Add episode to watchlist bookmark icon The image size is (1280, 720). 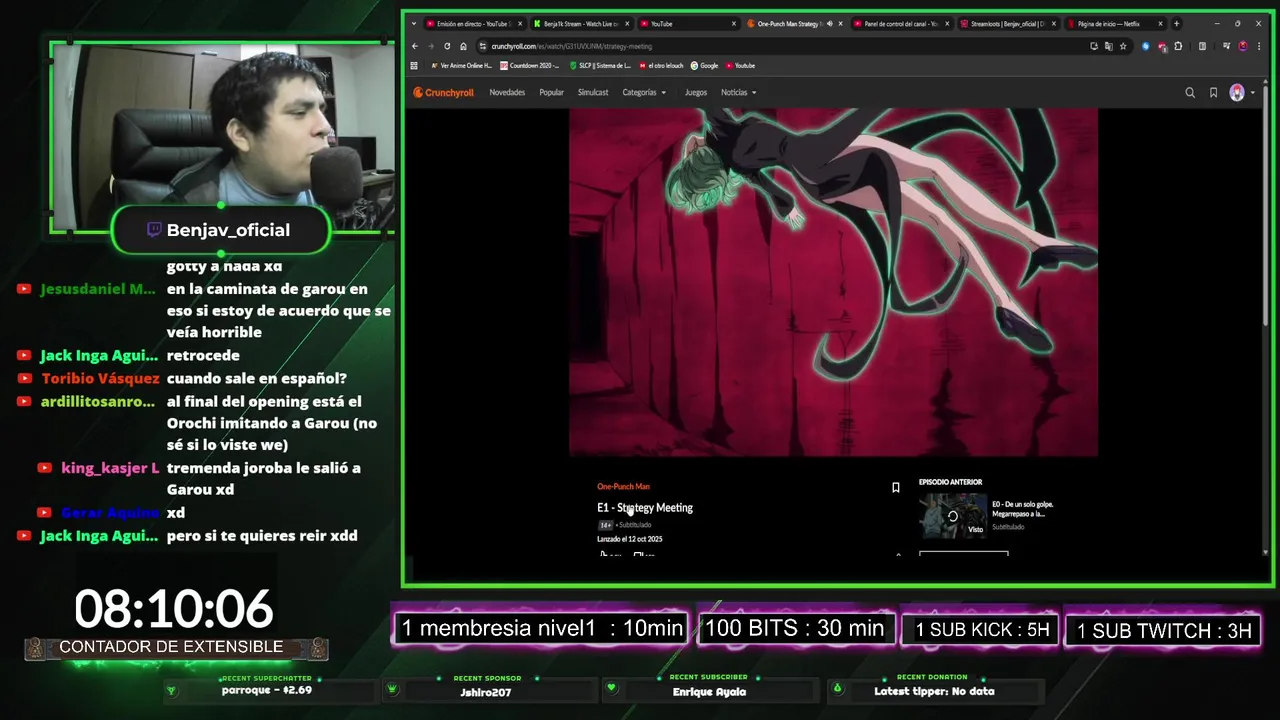[895, 488]
